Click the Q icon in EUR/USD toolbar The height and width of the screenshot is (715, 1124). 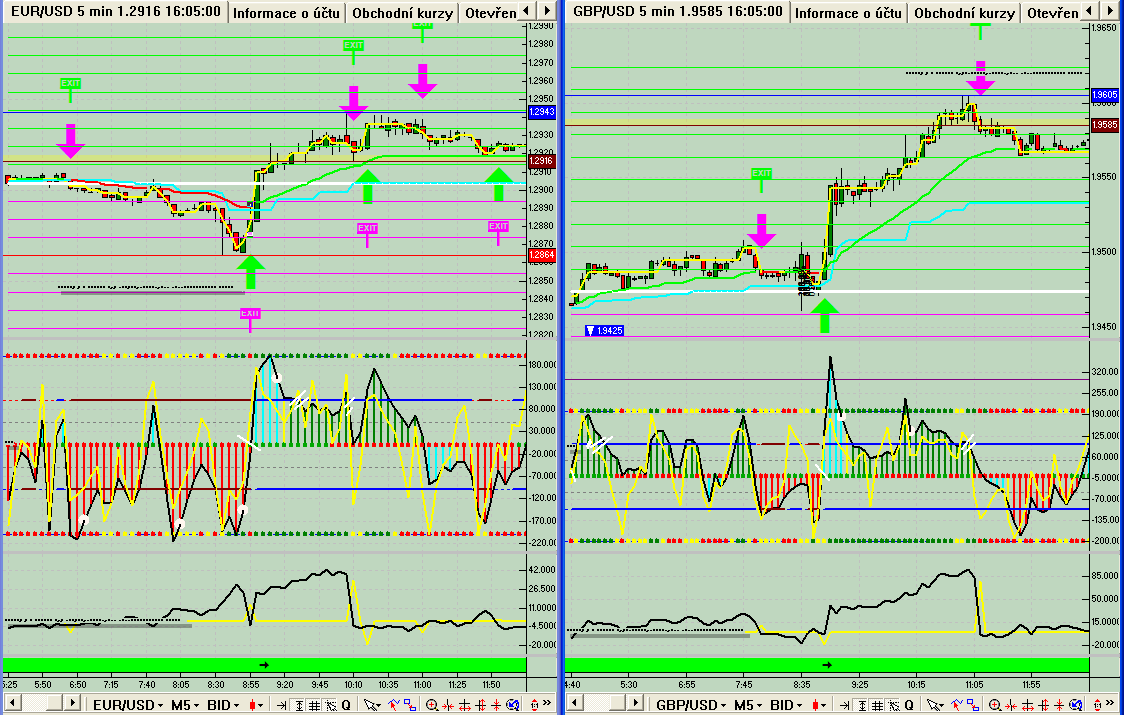(346, 705)
